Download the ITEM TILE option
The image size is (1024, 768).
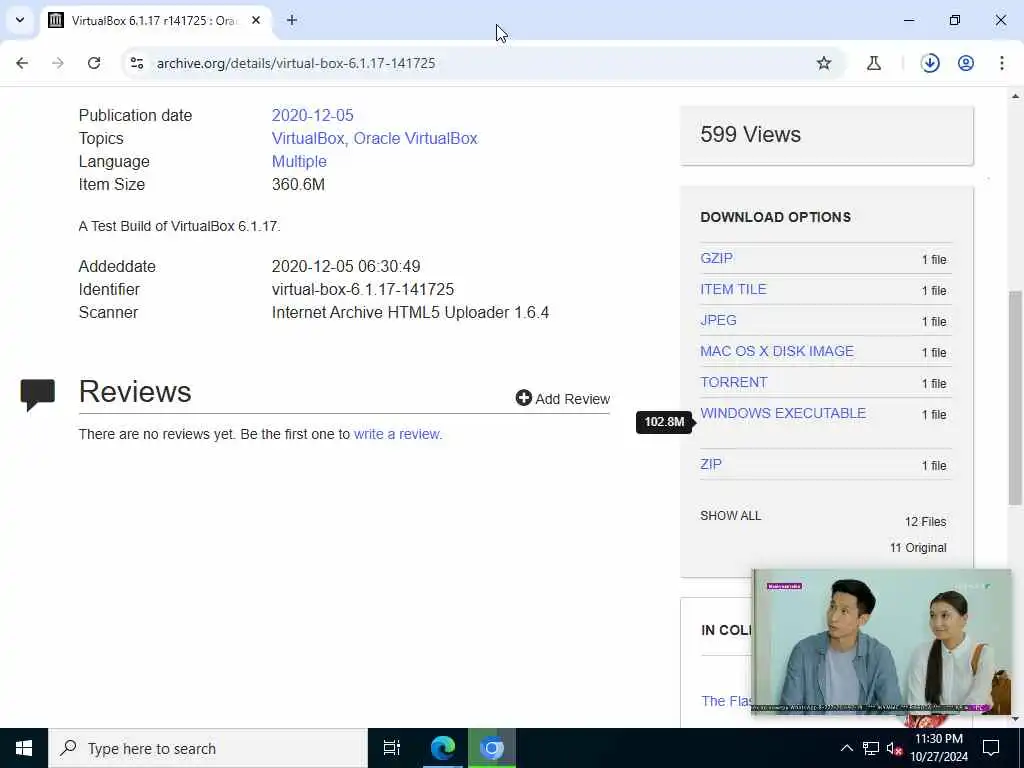point(733,289)
